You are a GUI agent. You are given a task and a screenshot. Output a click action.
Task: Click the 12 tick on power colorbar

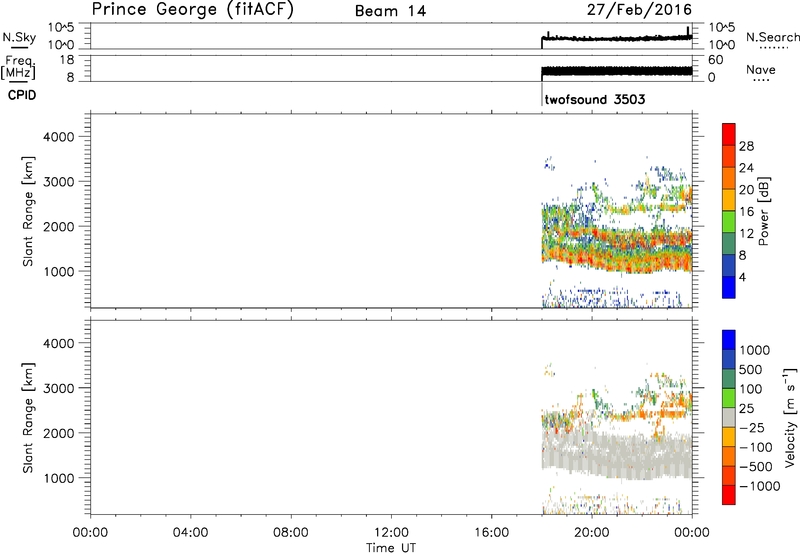click(x=746, y=234)
